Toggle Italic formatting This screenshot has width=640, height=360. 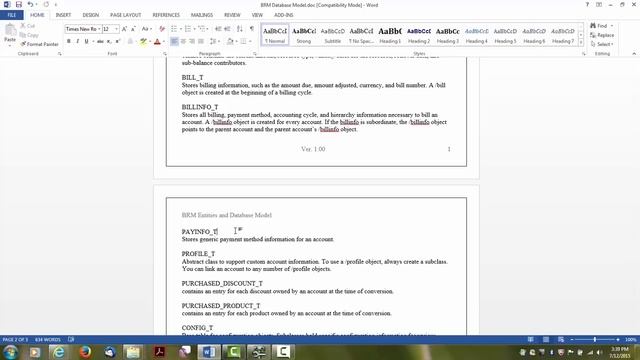pos(78,41)
